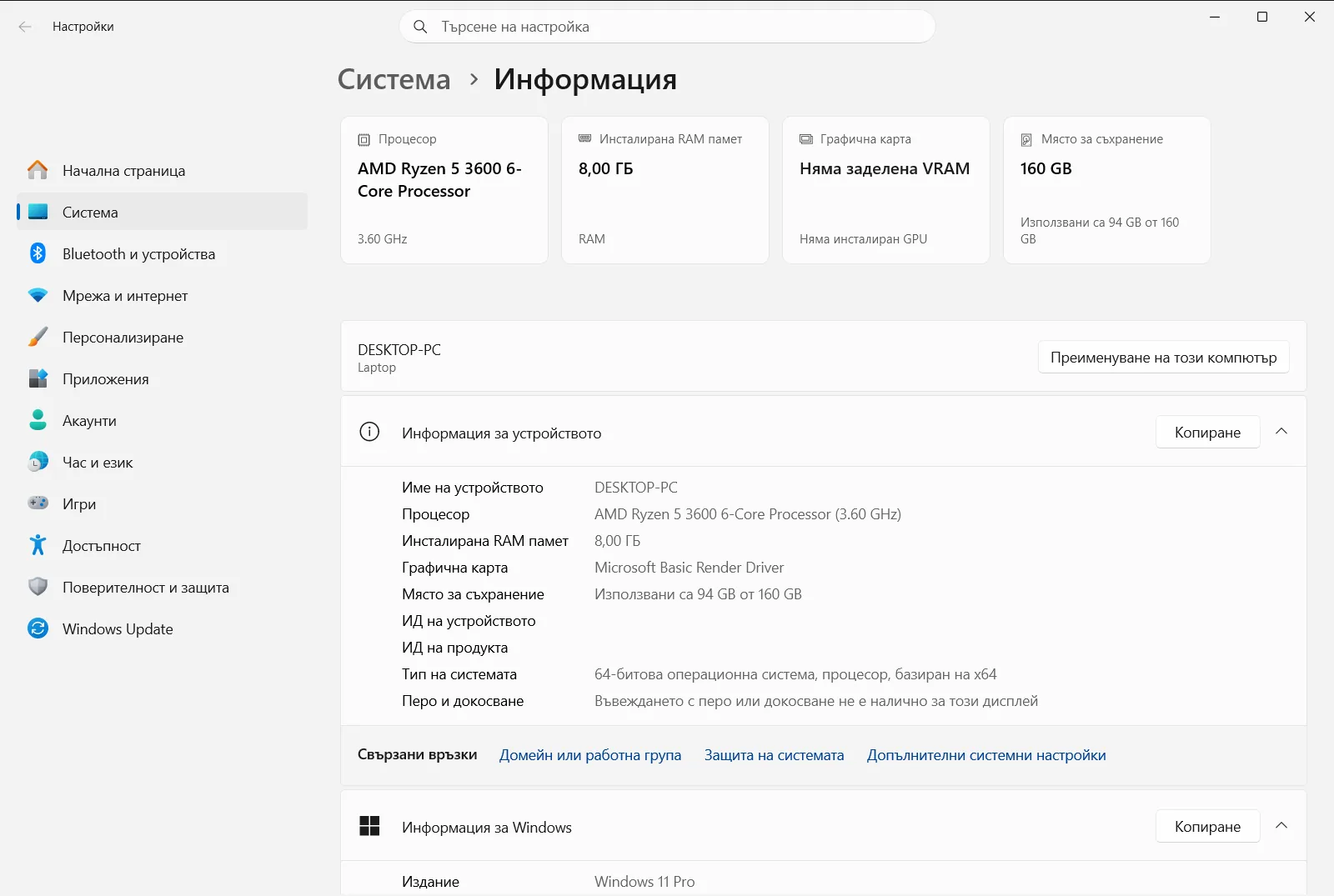
Task: Maximize the Настройки window
Action: pyautogui.click(x=1262, y=17)
